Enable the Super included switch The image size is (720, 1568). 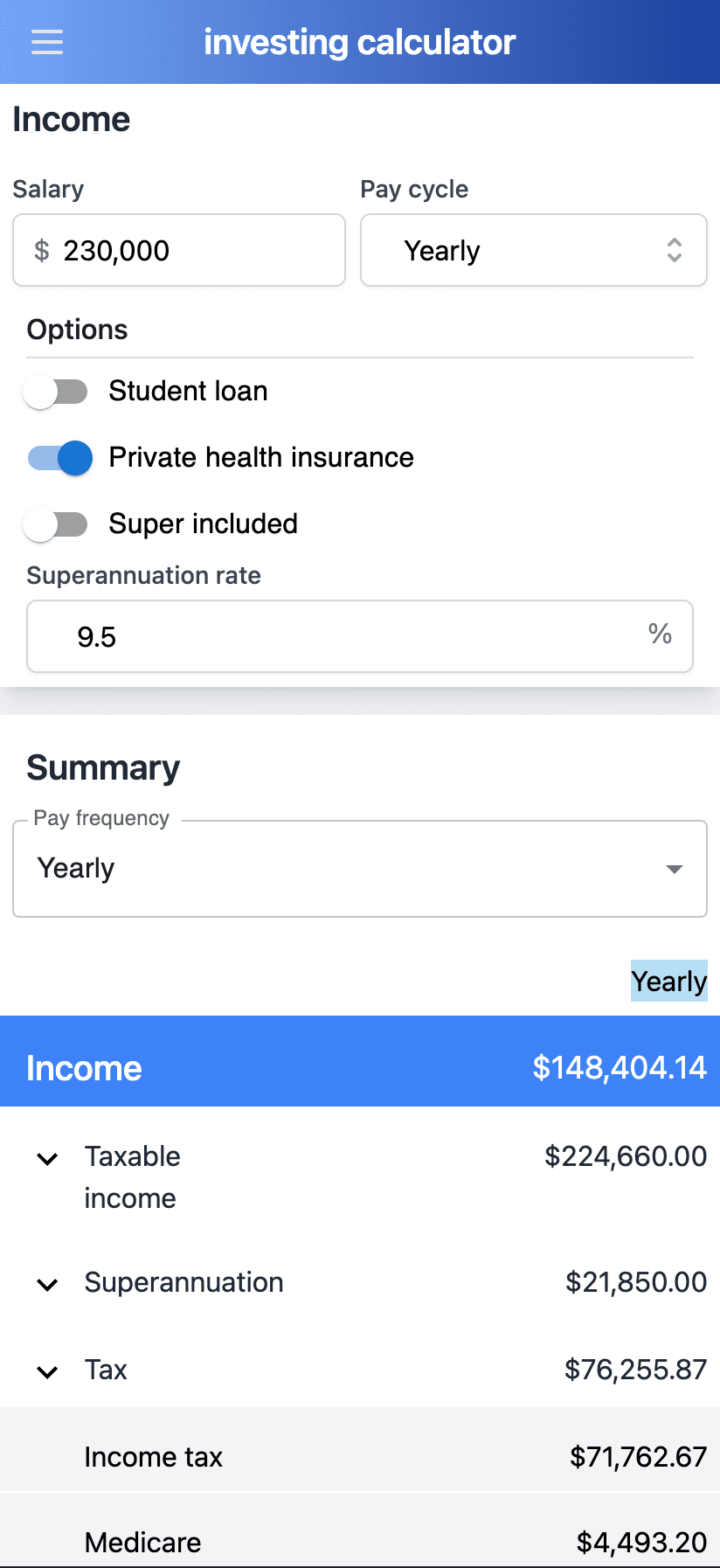click(x=57, y=524)
